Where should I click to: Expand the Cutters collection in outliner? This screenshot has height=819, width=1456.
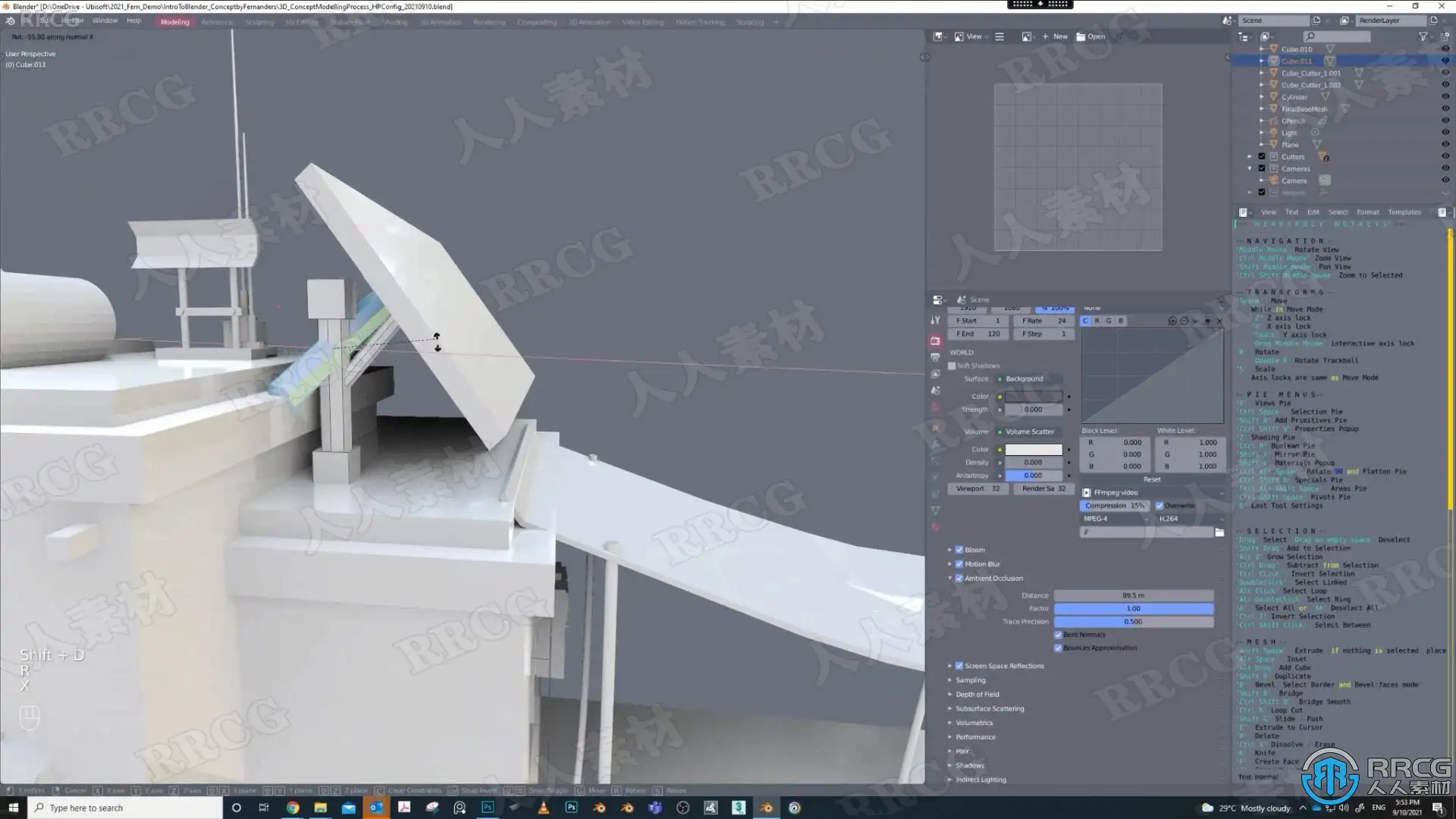pyautogui.click(x=1250, y=157)
